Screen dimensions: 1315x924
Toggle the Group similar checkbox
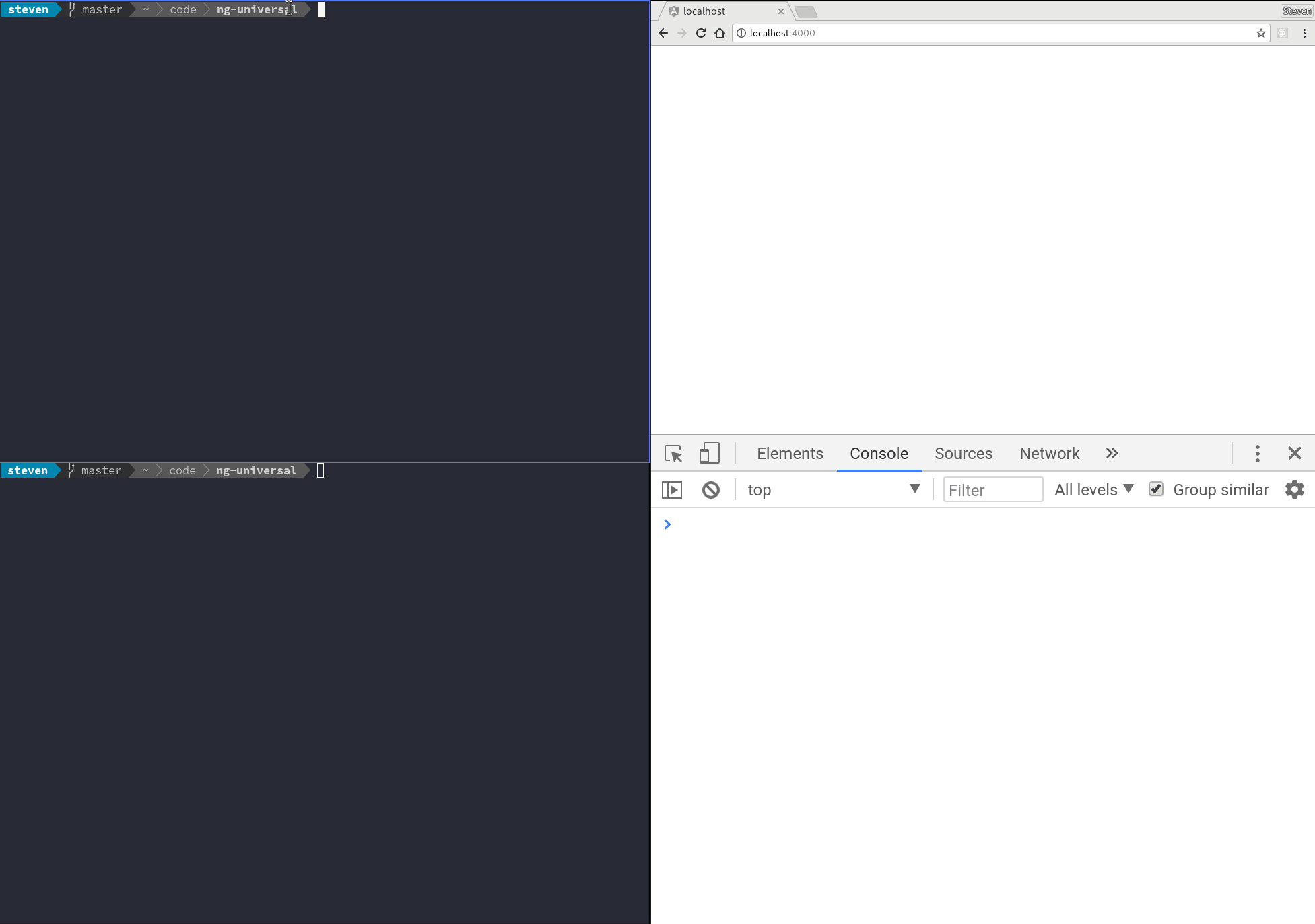(x=1155, y=489)
